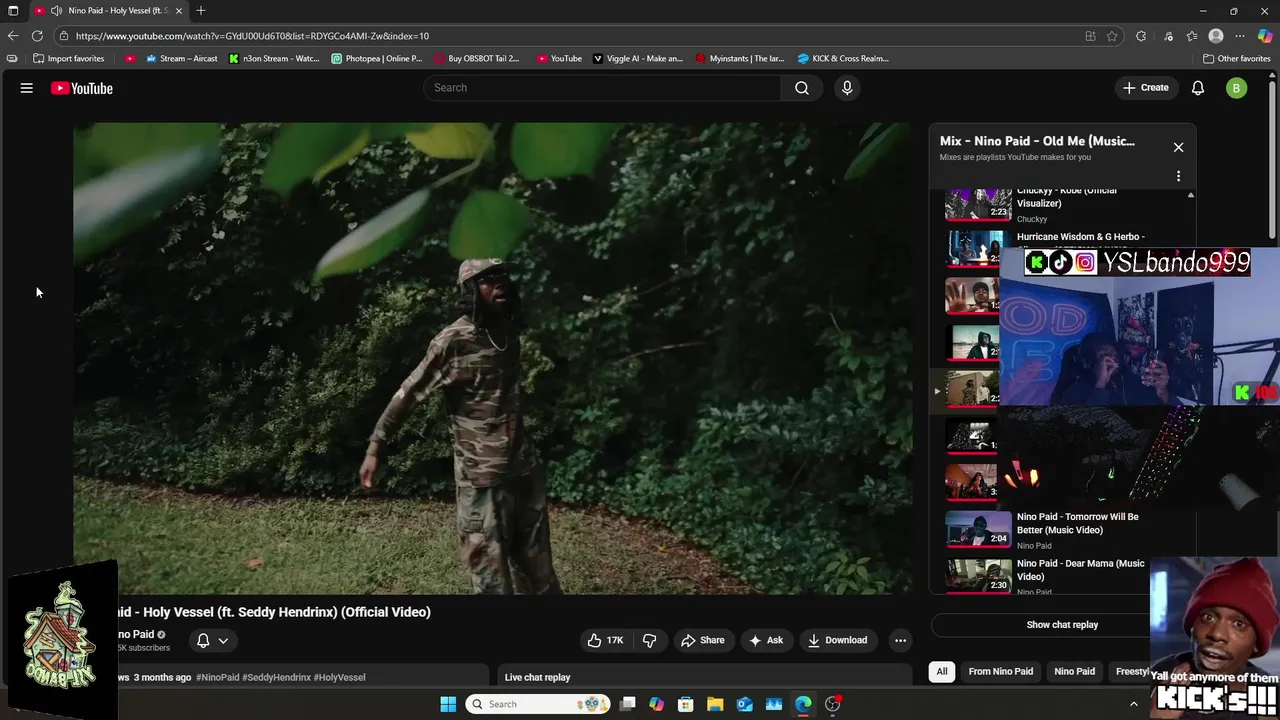Open Edge settings and more menu

pyautogui.click(x=1240, y=36)
